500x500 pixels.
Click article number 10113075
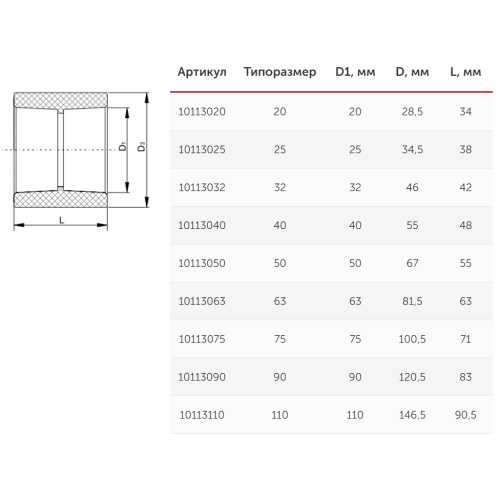coord(202,339)
